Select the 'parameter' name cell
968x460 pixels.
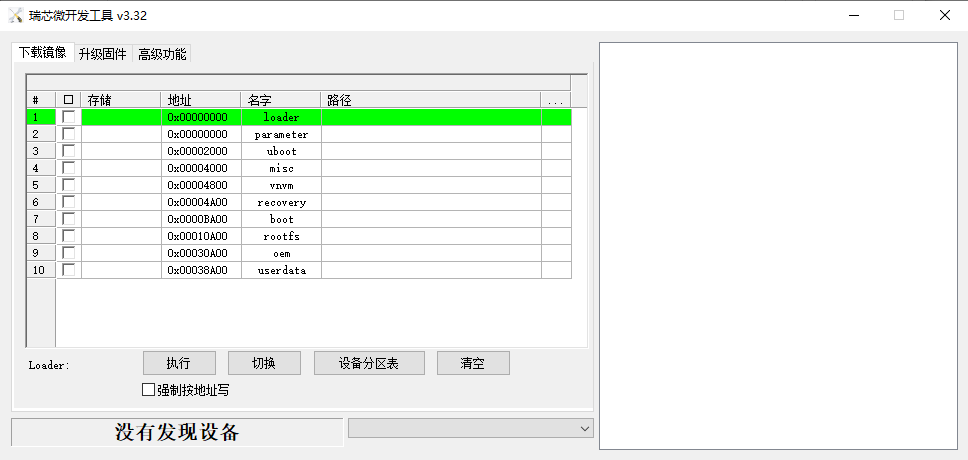point(282,134)
